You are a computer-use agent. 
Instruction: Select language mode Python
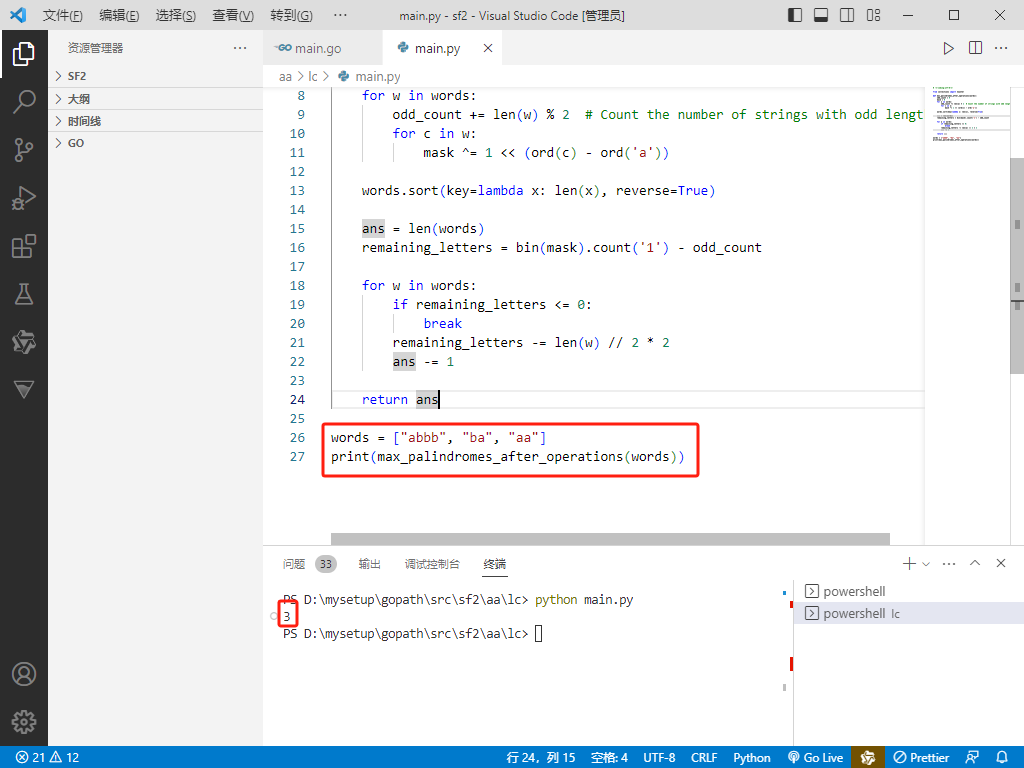coord(752,758)
